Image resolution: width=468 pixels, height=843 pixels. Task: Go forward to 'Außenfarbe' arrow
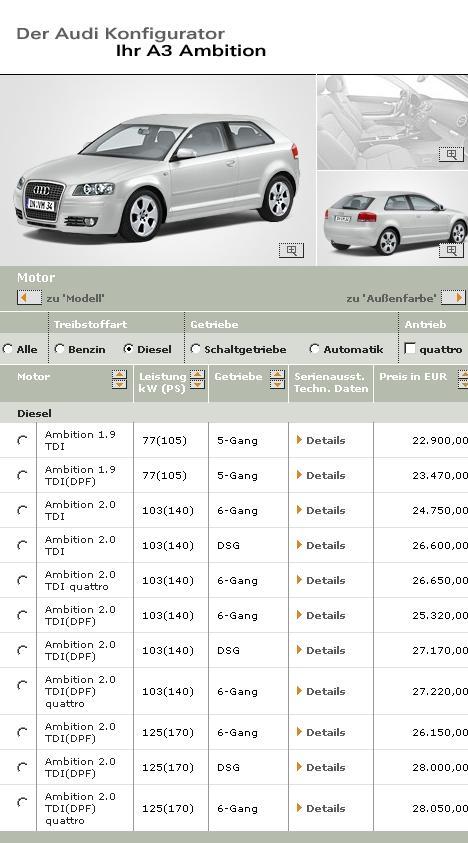[453, 297]
